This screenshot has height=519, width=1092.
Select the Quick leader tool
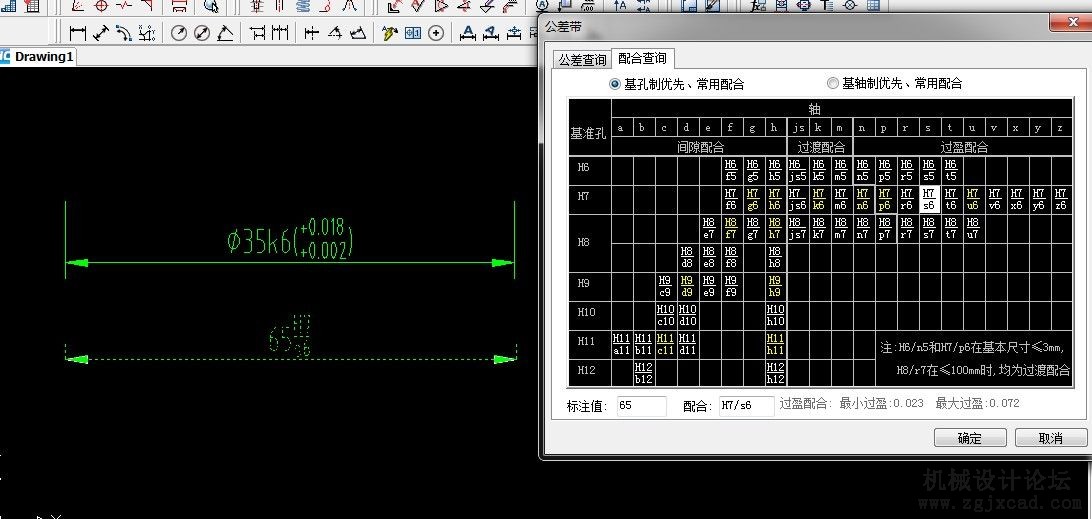pos(390,33)
